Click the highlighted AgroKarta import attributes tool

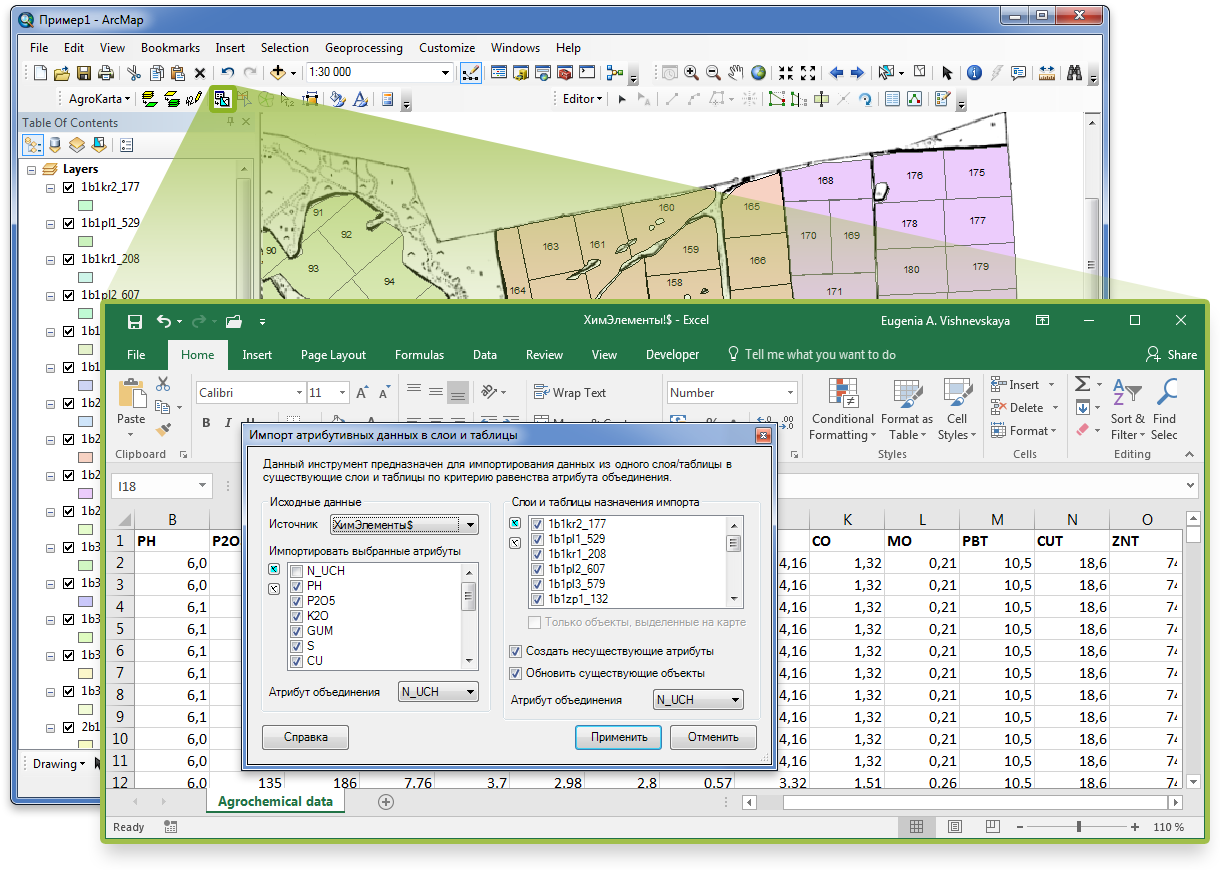point(222,98)
